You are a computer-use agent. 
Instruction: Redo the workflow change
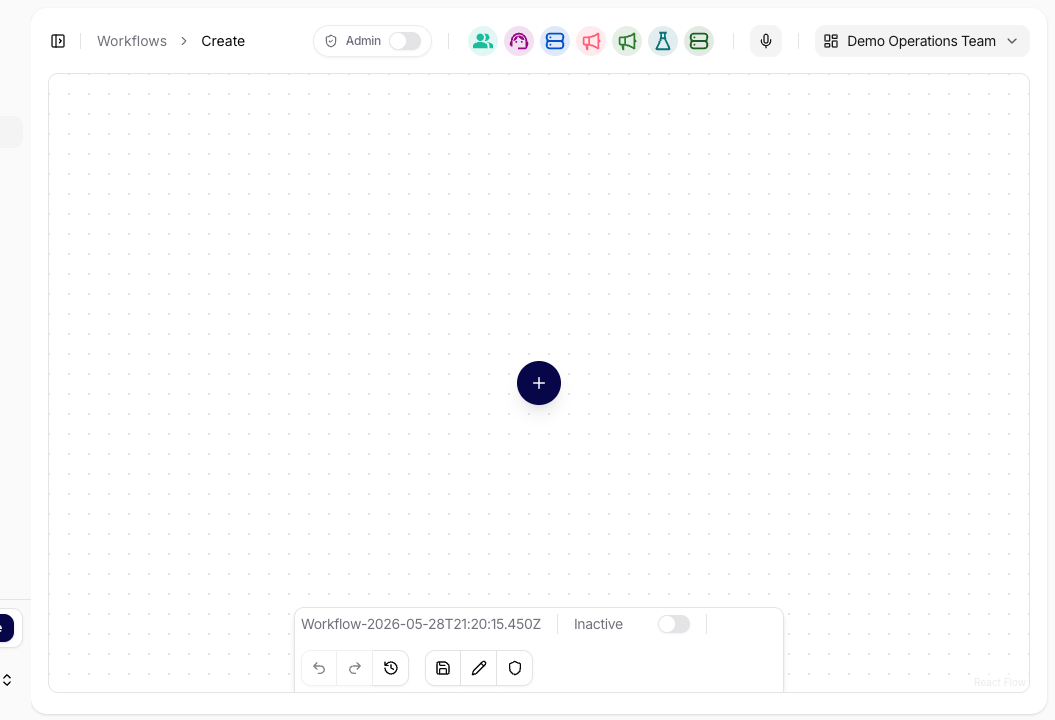pyautogui.click(x=355, y=668)
